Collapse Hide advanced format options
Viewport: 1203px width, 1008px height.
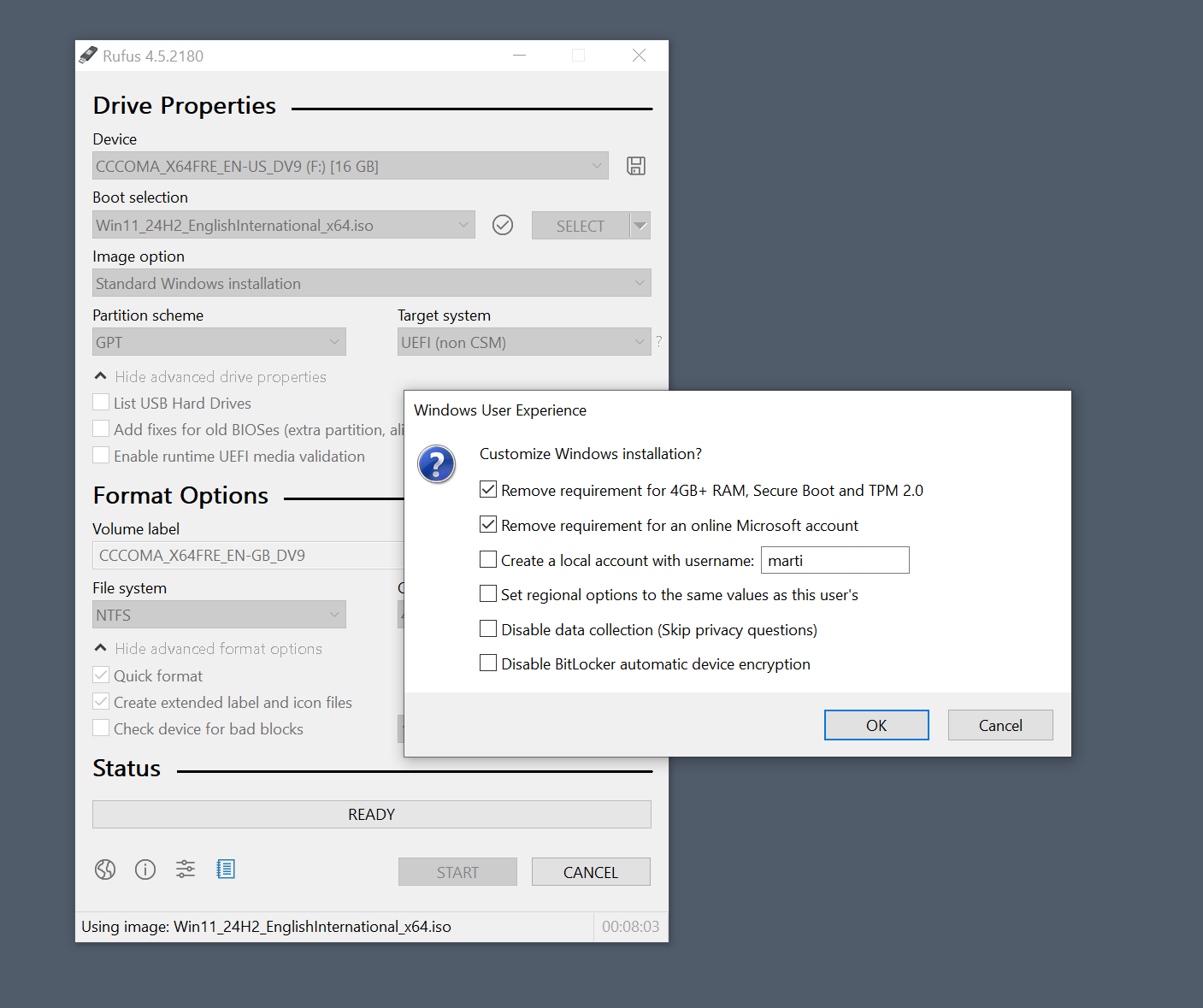(209, 648)
